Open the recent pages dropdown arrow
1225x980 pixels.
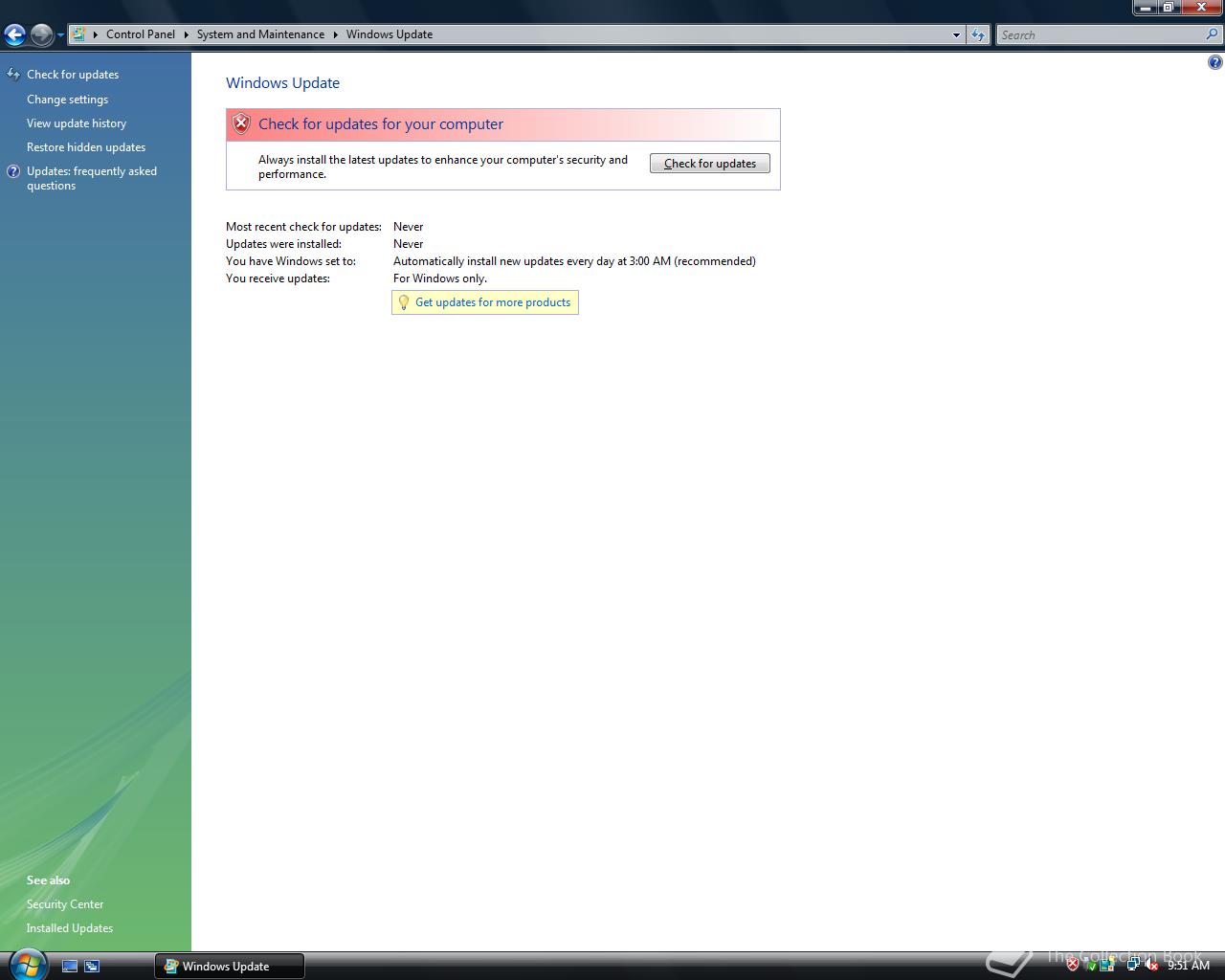tap(60, 35)
